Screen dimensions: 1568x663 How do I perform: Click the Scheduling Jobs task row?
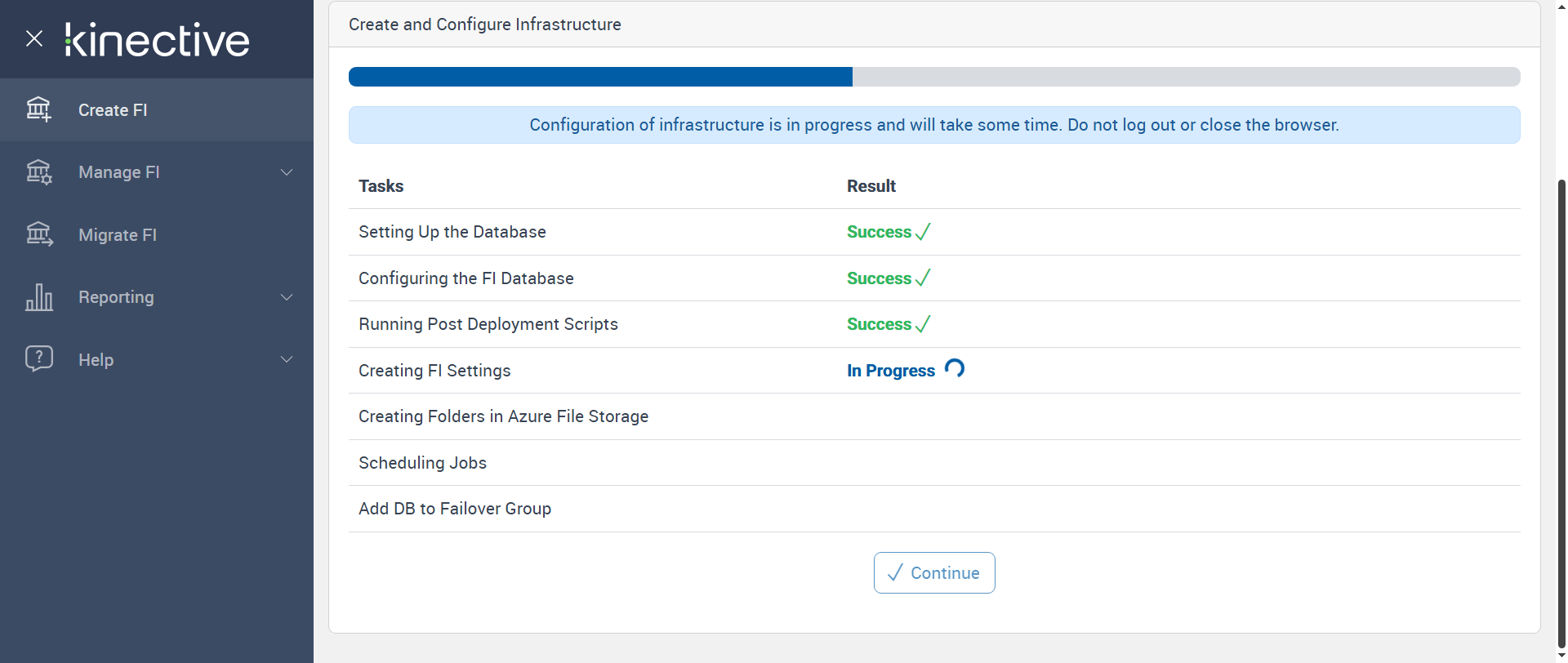422,463
